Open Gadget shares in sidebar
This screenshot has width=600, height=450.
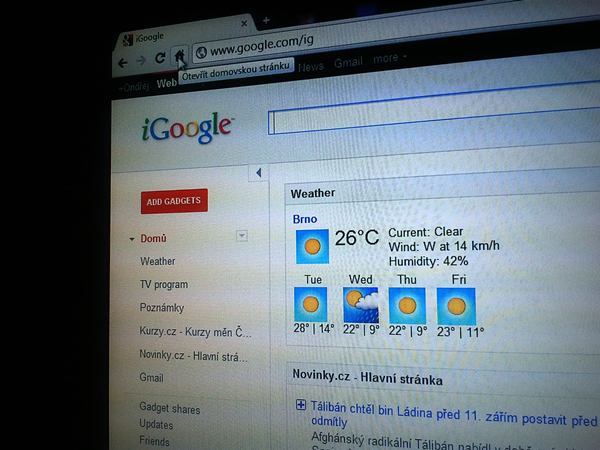[170, 408]
